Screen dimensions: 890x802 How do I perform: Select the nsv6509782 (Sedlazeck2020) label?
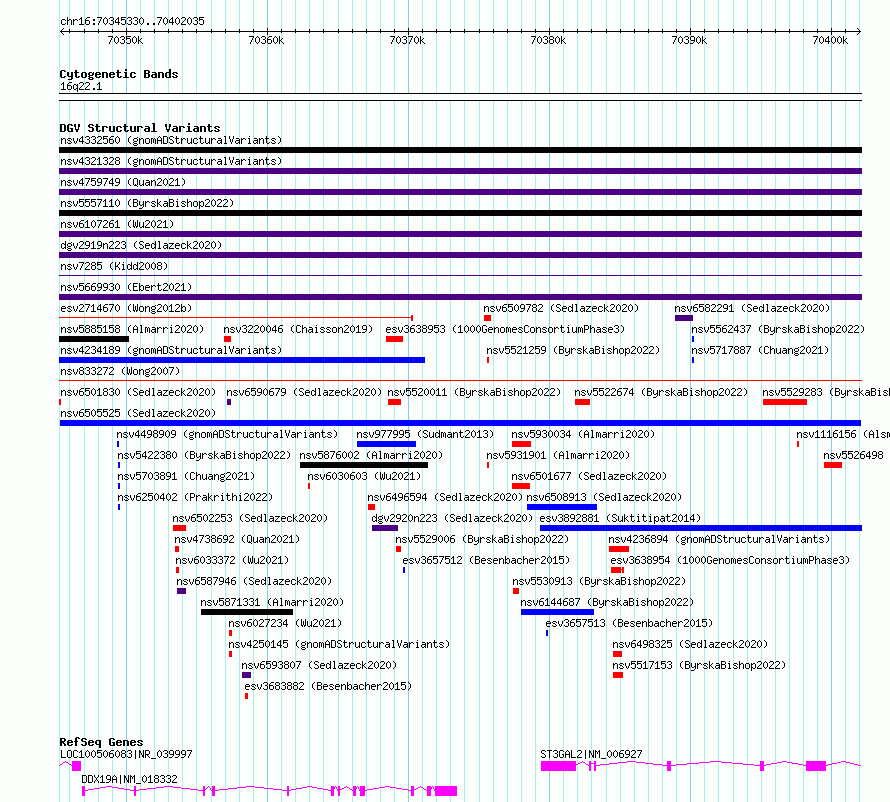[x=561, y=308]
